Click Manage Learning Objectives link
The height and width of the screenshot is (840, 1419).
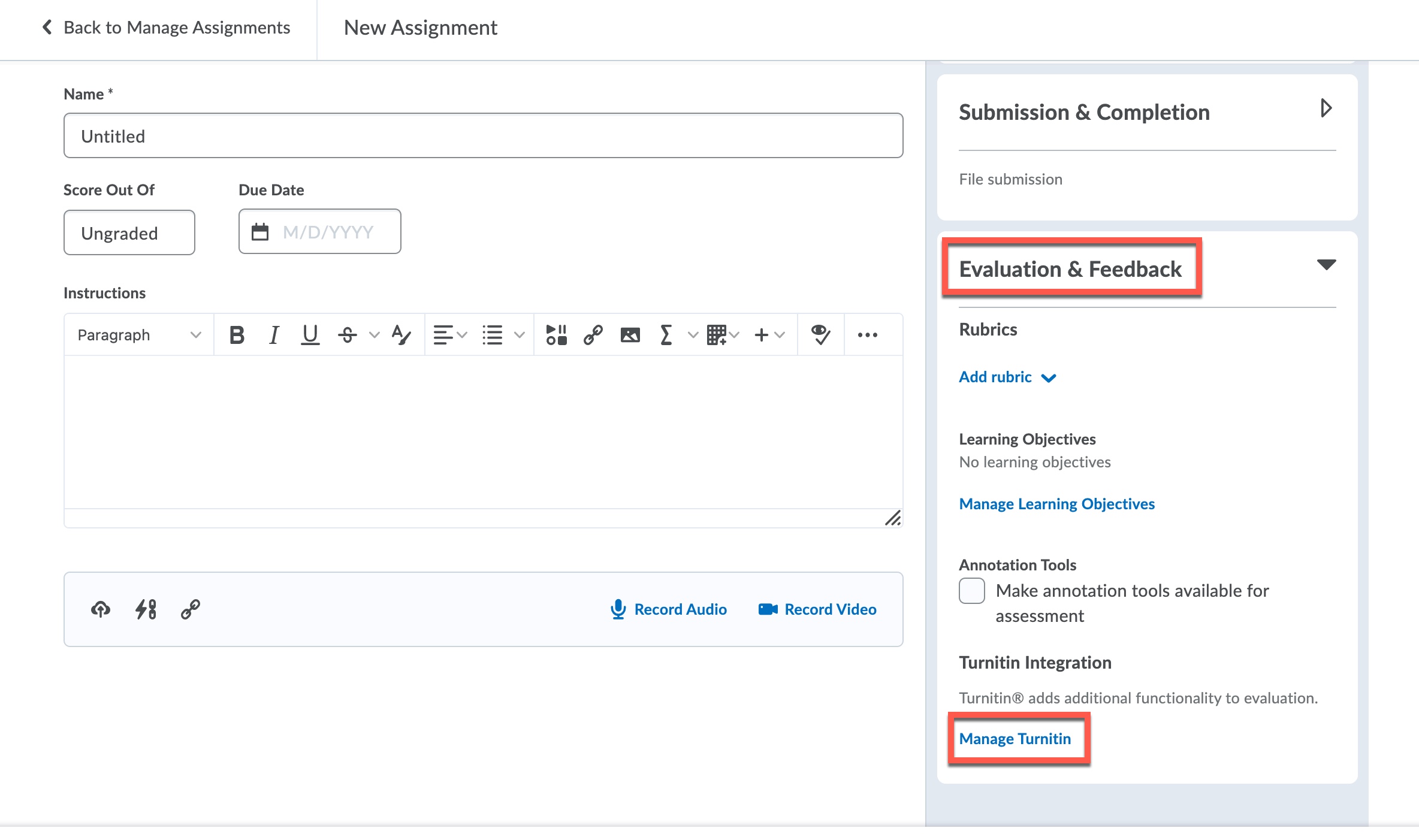[x=1056, y=504]
